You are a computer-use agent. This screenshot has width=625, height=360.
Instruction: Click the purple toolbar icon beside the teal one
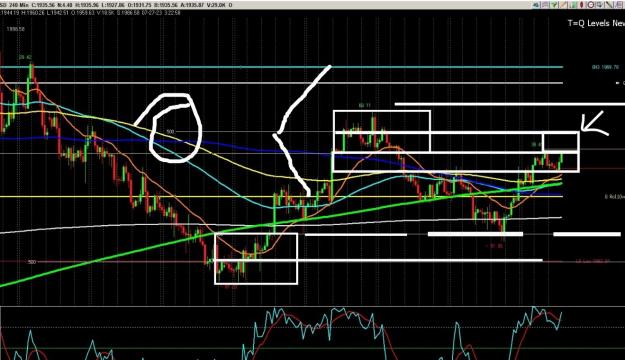tap(545, 5)
